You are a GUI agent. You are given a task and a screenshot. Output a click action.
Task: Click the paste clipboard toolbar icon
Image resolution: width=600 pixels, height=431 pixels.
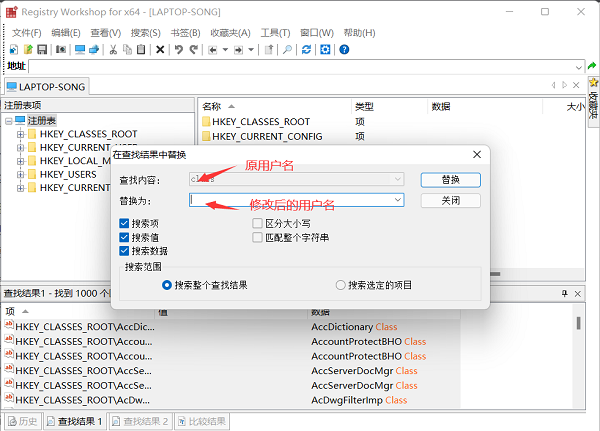coord(141,49)
